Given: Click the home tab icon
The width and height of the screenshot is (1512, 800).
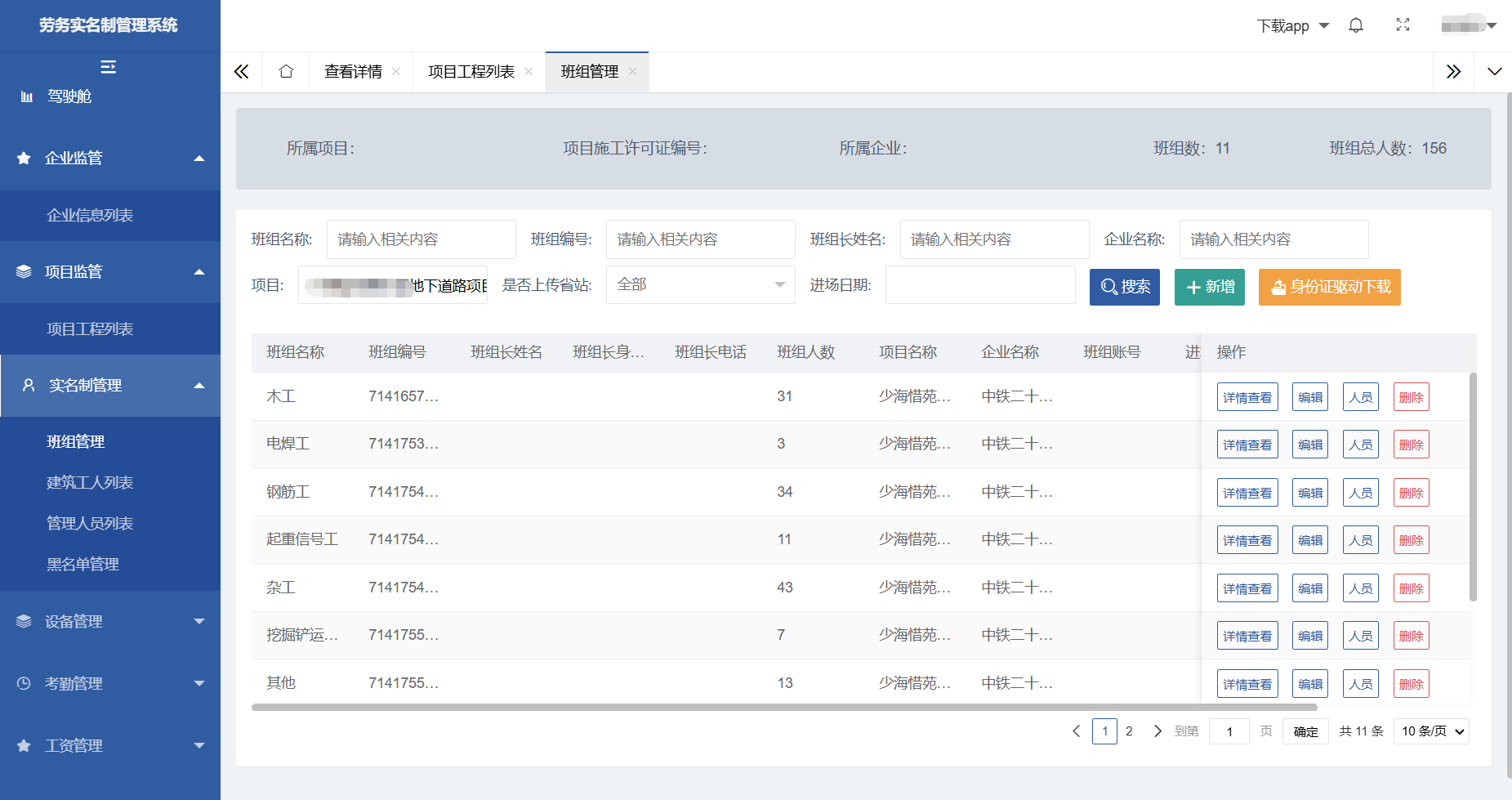Looking at the screenshot, I should [x=285, y=71].
